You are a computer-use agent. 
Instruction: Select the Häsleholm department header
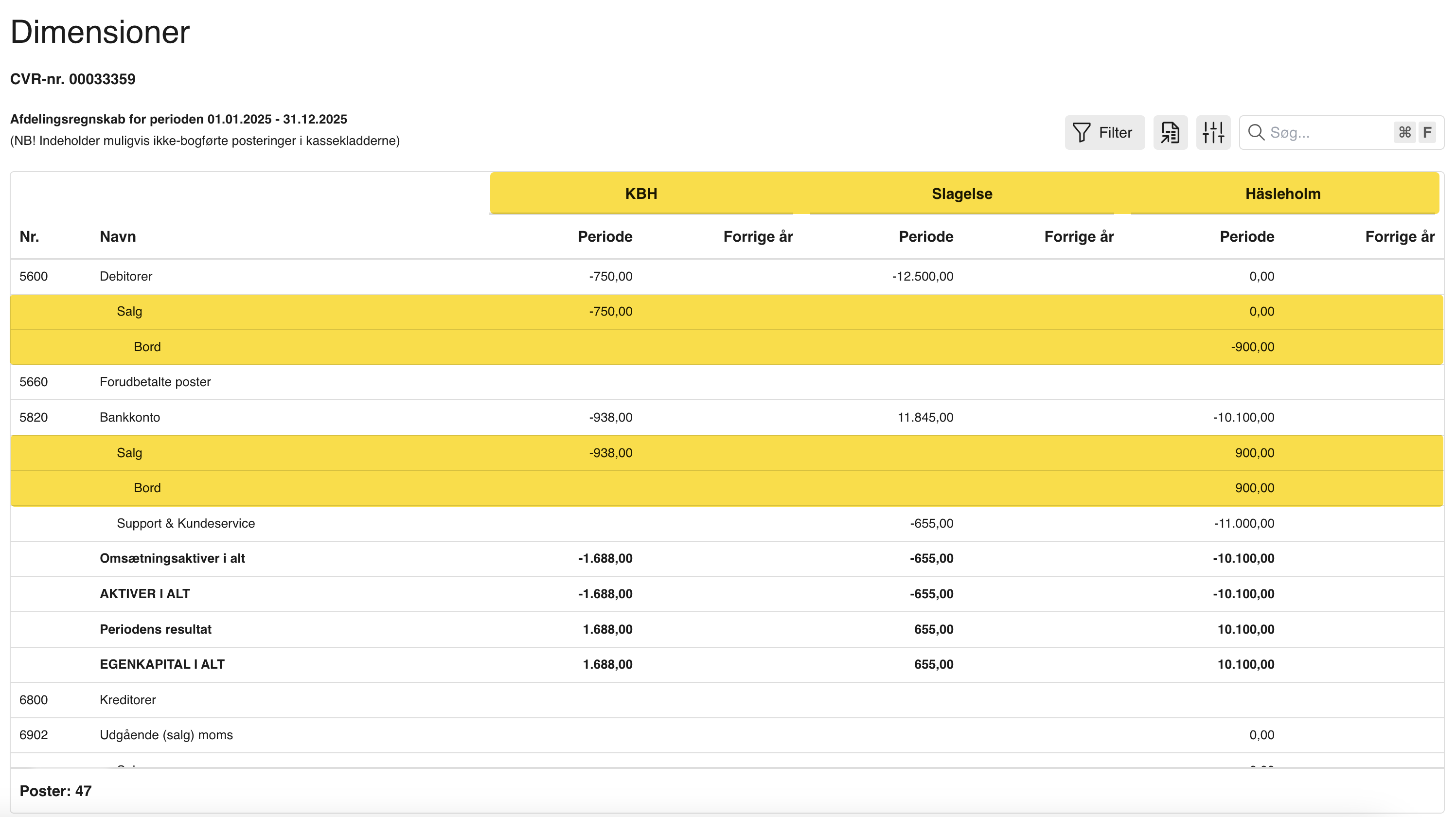click(1282, 194)
